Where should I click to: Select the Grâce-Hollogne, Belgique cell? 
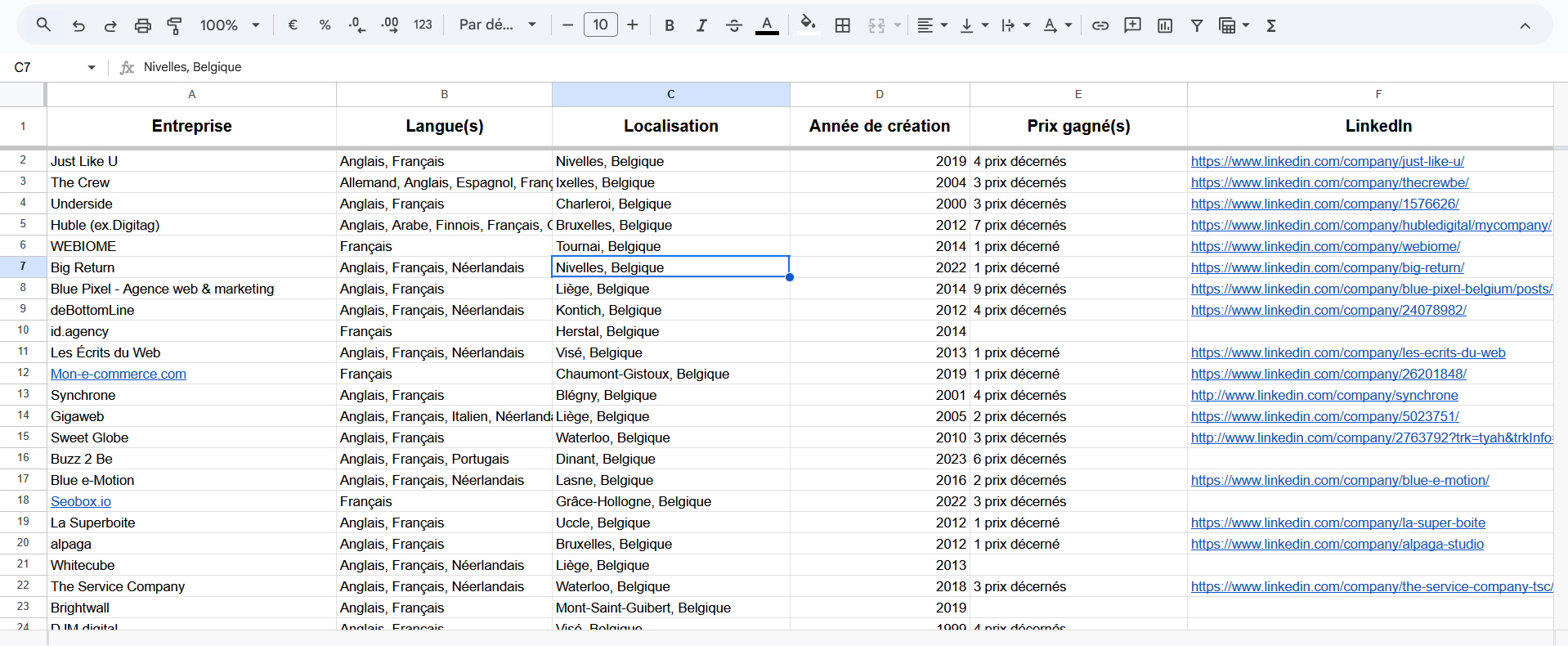click(671, 501)
